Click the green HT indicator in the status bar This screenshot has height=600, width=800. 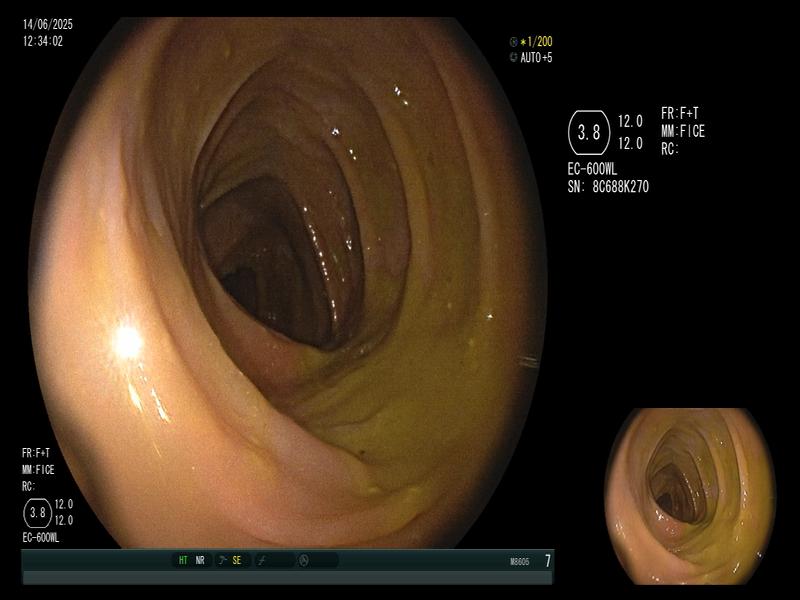click(183, 560)
